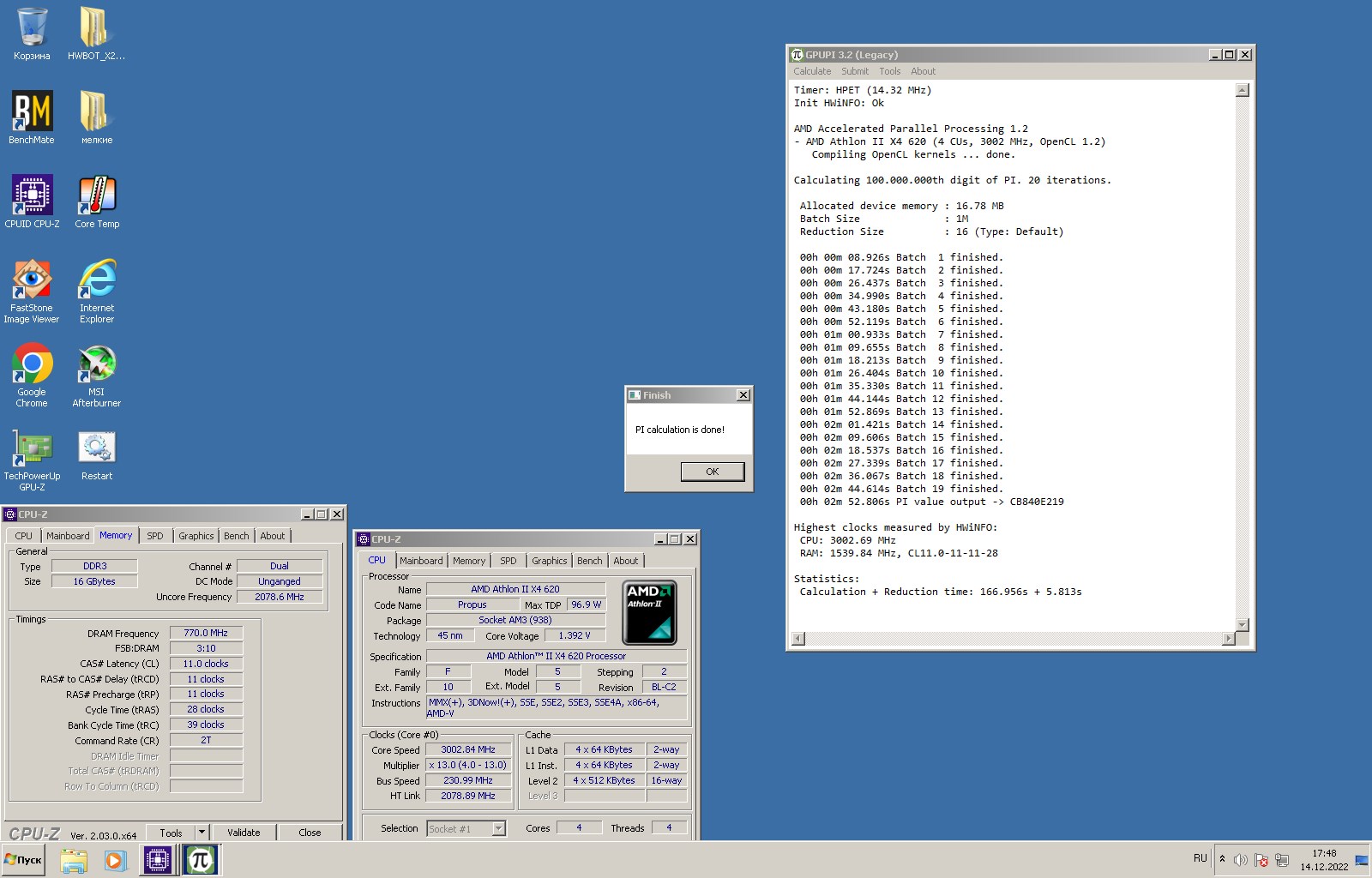Image resolution: width=1372 pixels, height=878 pixels.
Task: Switch to About tab in Memory CPU-Z window
Action: click(x=273, y=536)
